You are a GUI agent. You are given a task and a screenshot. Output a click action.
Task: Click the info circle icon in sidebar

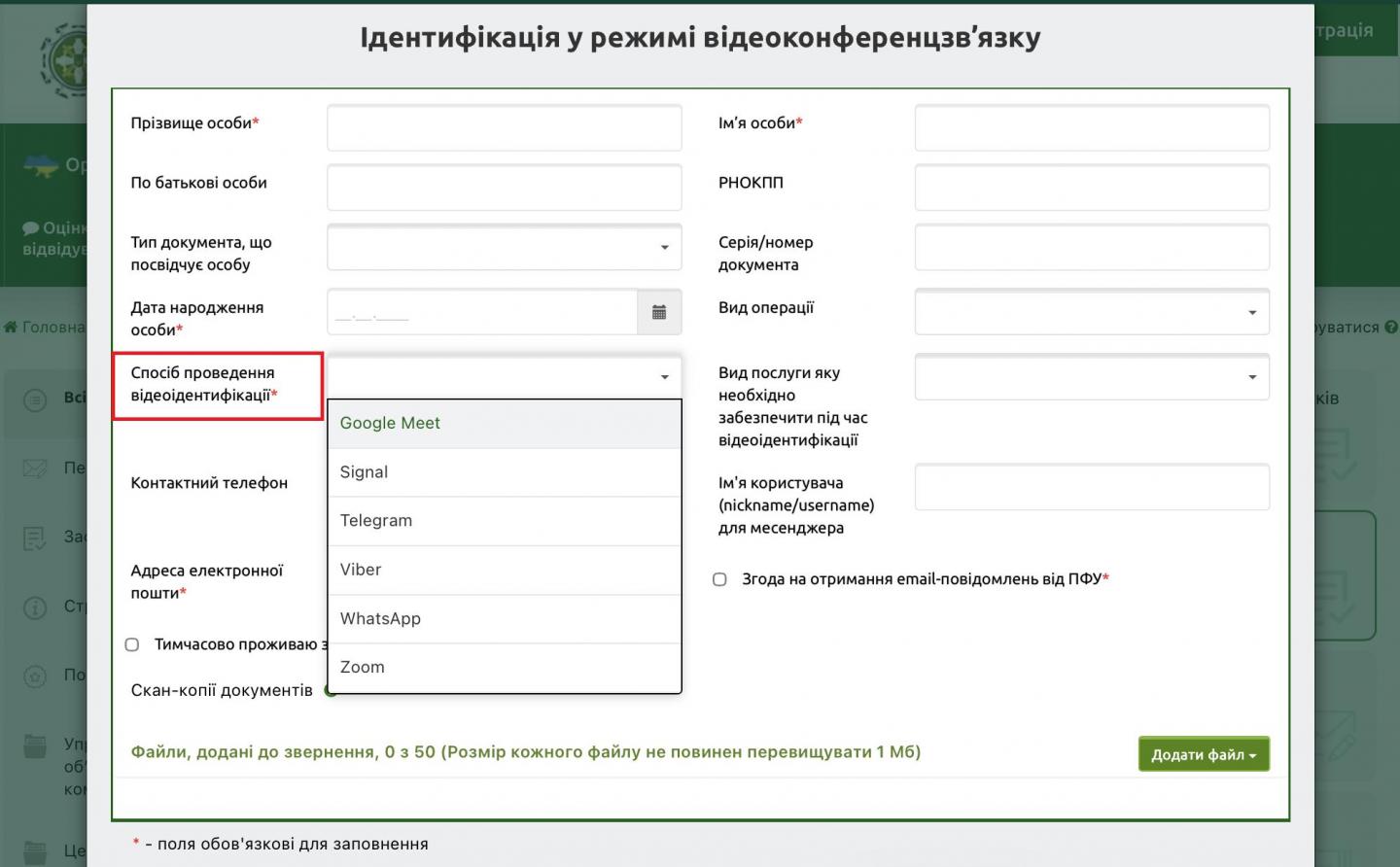(35, 607)
